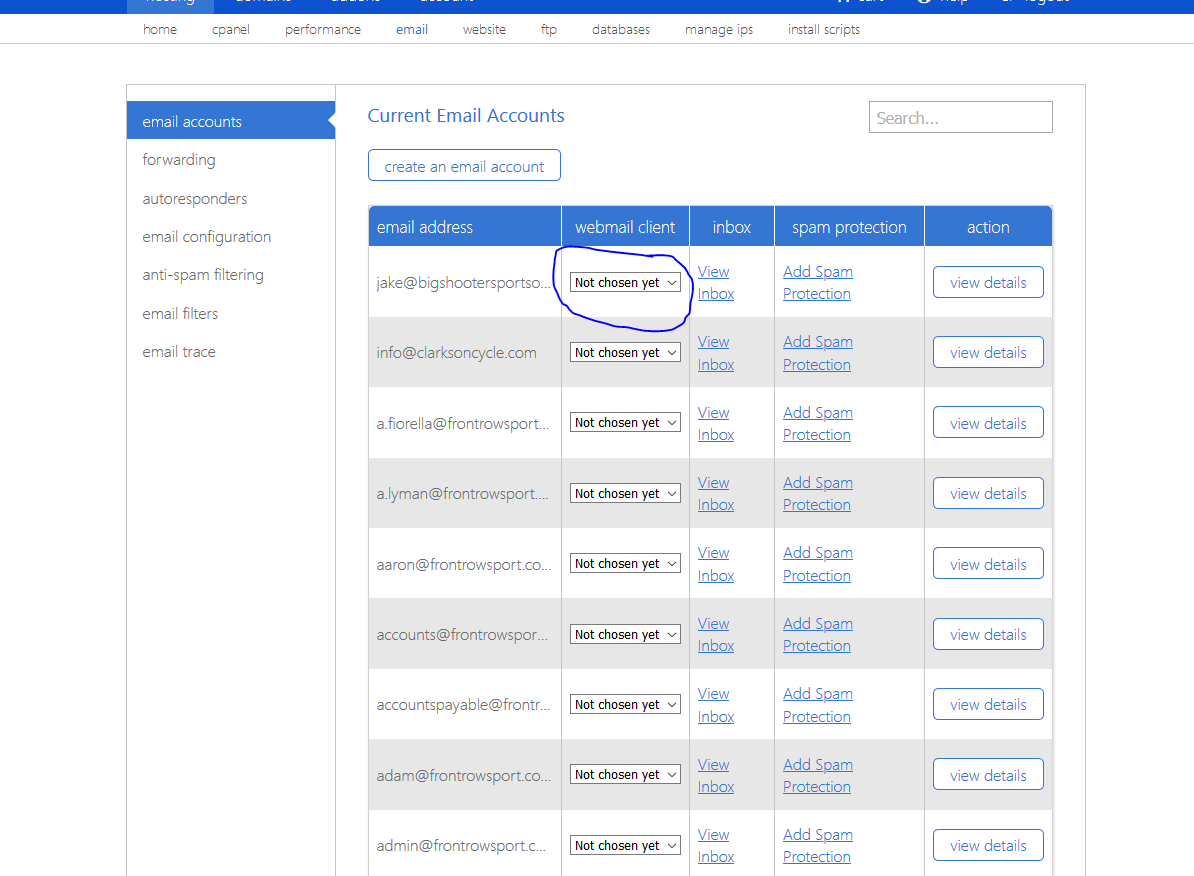The width and height of the screenshot is (1194, 876).
Task: Open webmail client dropdown for a.fiorella@frontrowsport
Action: pyautogui.click(x=625, y=423)
